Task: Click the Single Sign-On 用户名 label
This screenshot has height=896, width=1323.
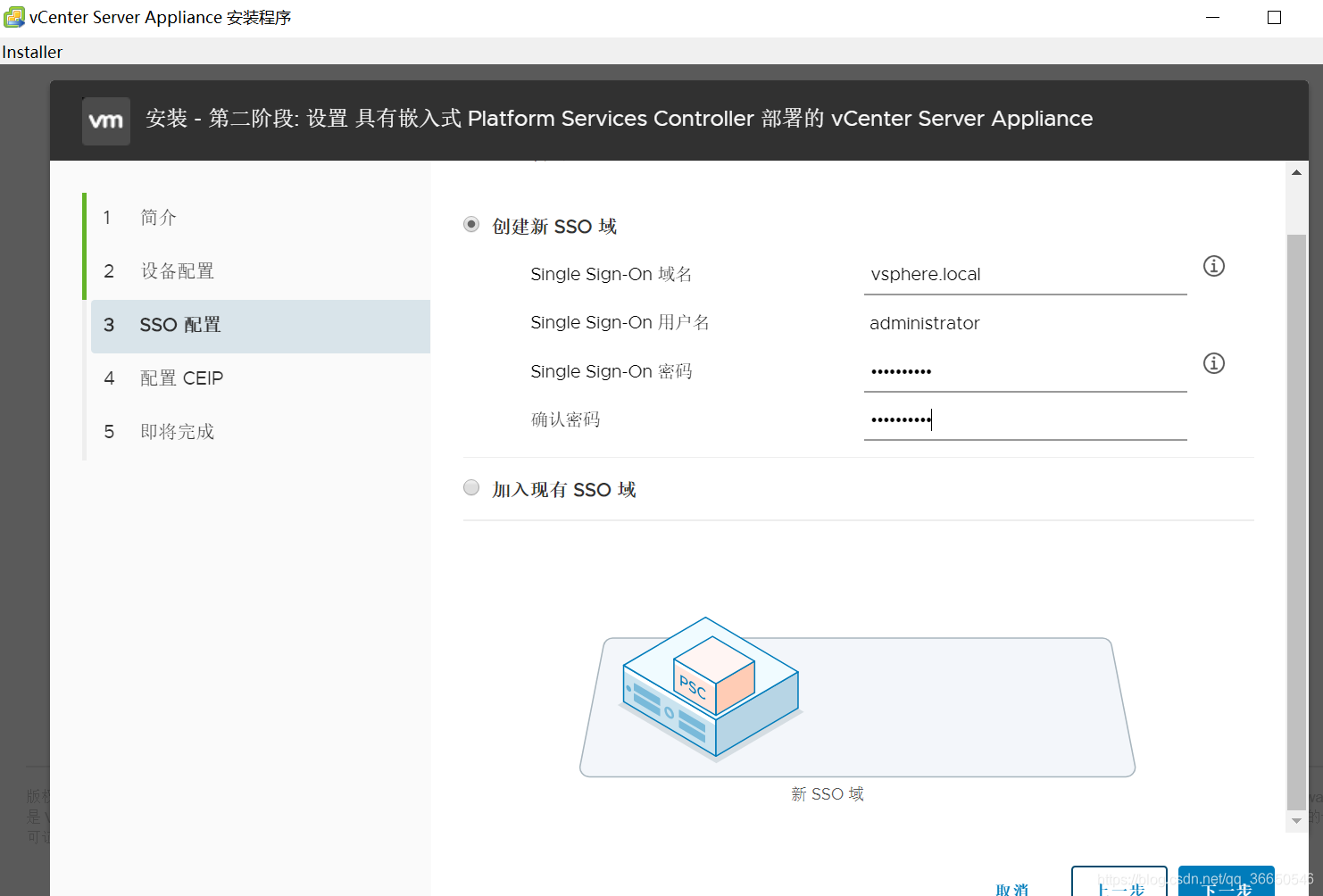Action: (x=620, y=322)
